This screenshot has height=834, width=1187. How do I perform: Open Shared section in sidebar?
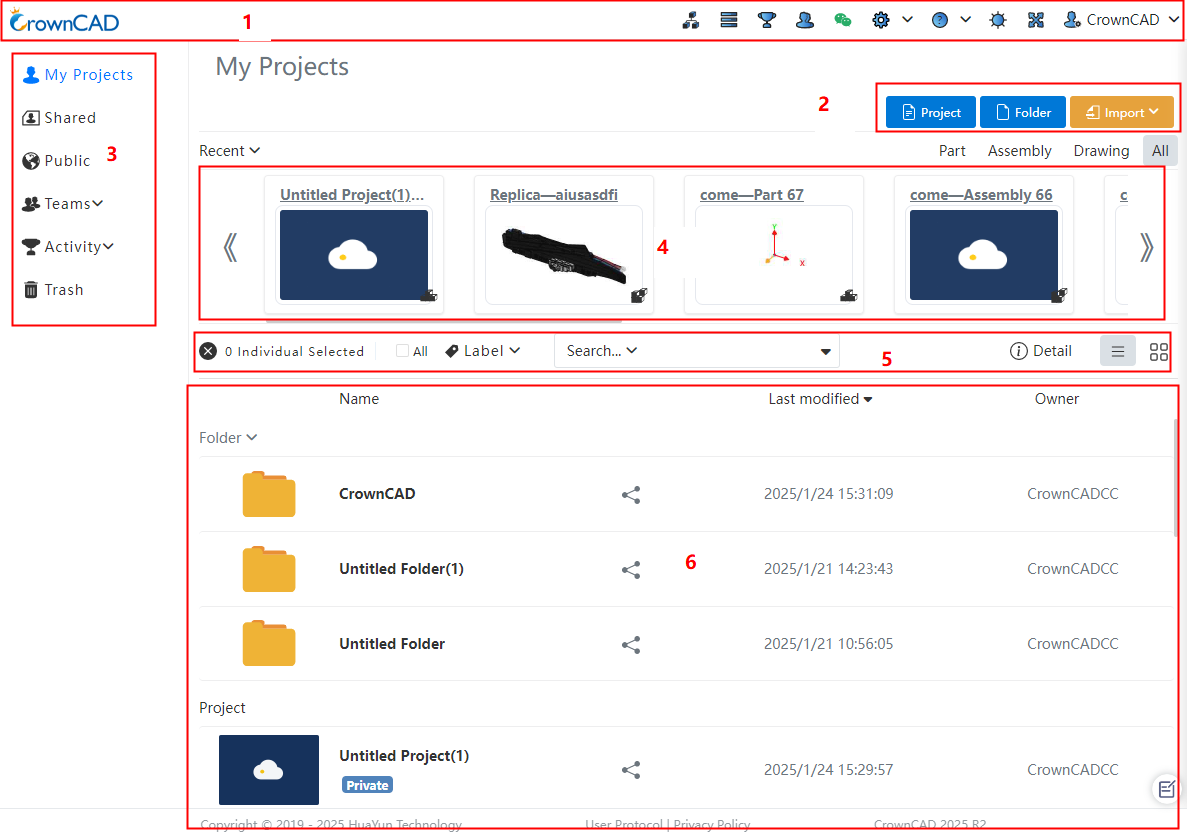(x=60, y=118)
